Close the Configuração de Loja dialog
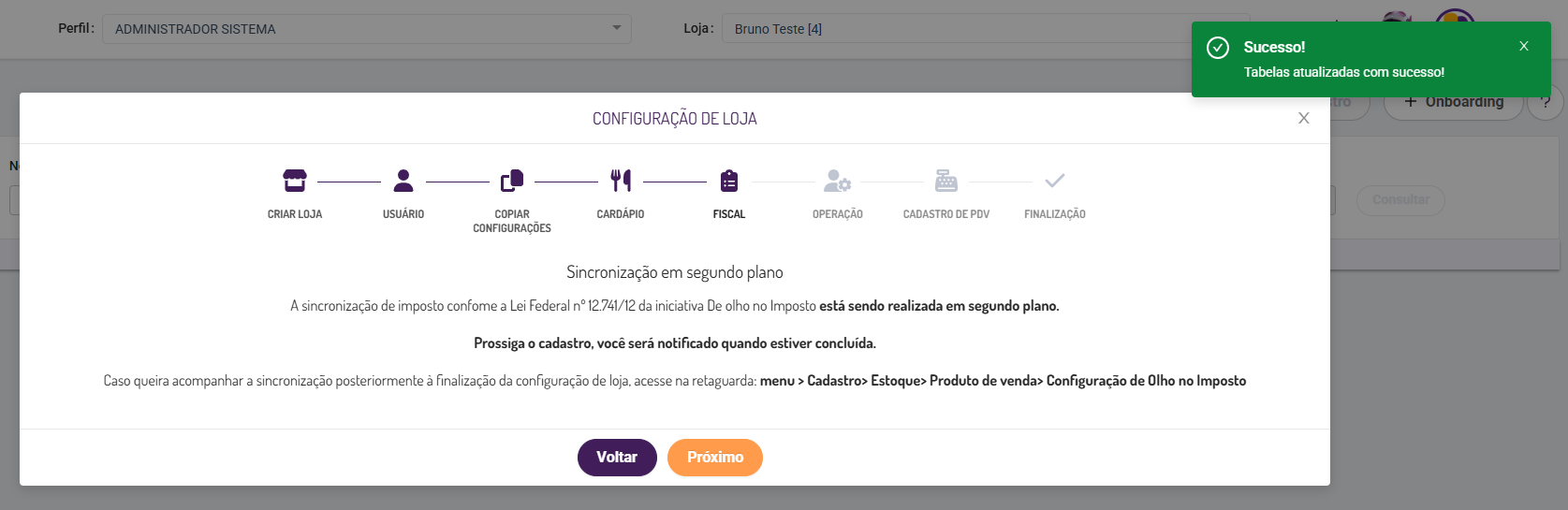This screenshot has width=1568, height=510. 1303,118
